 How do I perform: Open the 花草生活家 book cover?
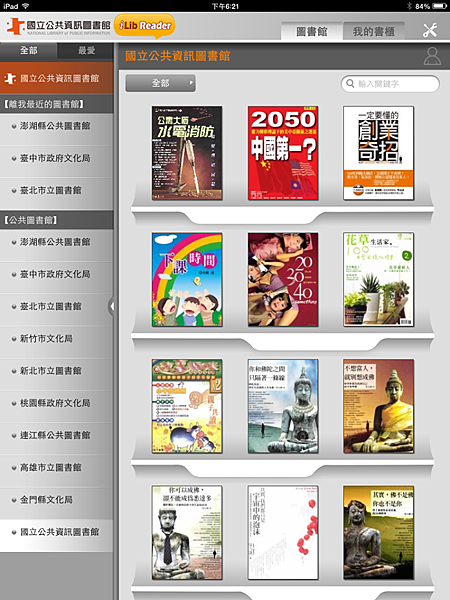point(378,279)
